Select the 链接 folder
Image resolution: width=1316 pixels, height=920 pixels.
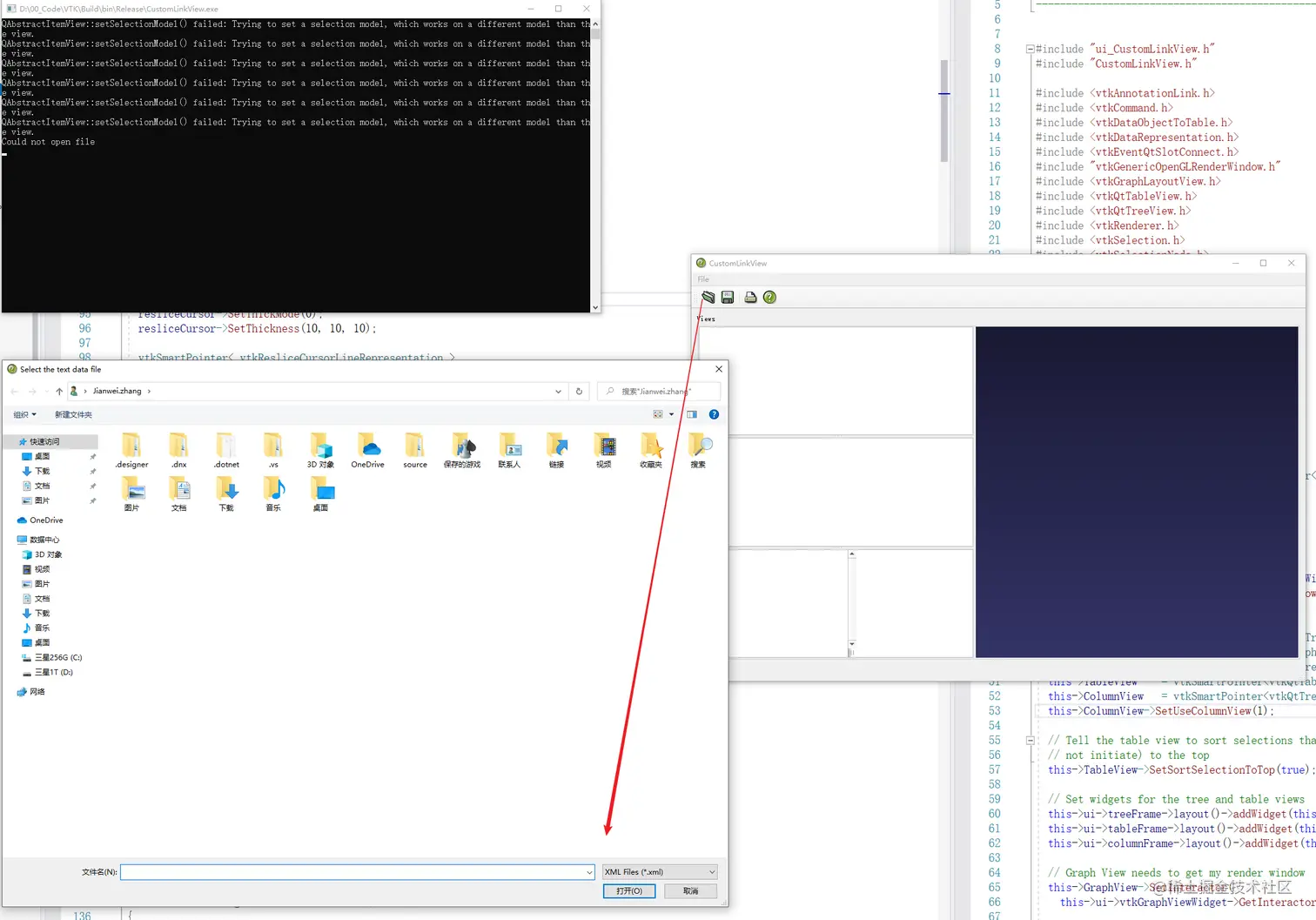coord(556,451)
